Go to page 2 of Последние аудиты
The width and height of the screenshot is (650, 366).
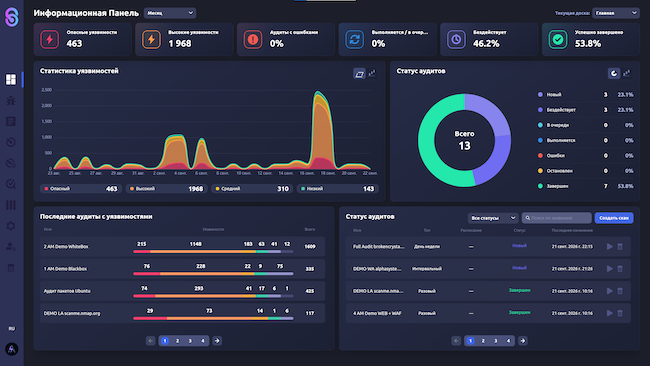point(177,341)
